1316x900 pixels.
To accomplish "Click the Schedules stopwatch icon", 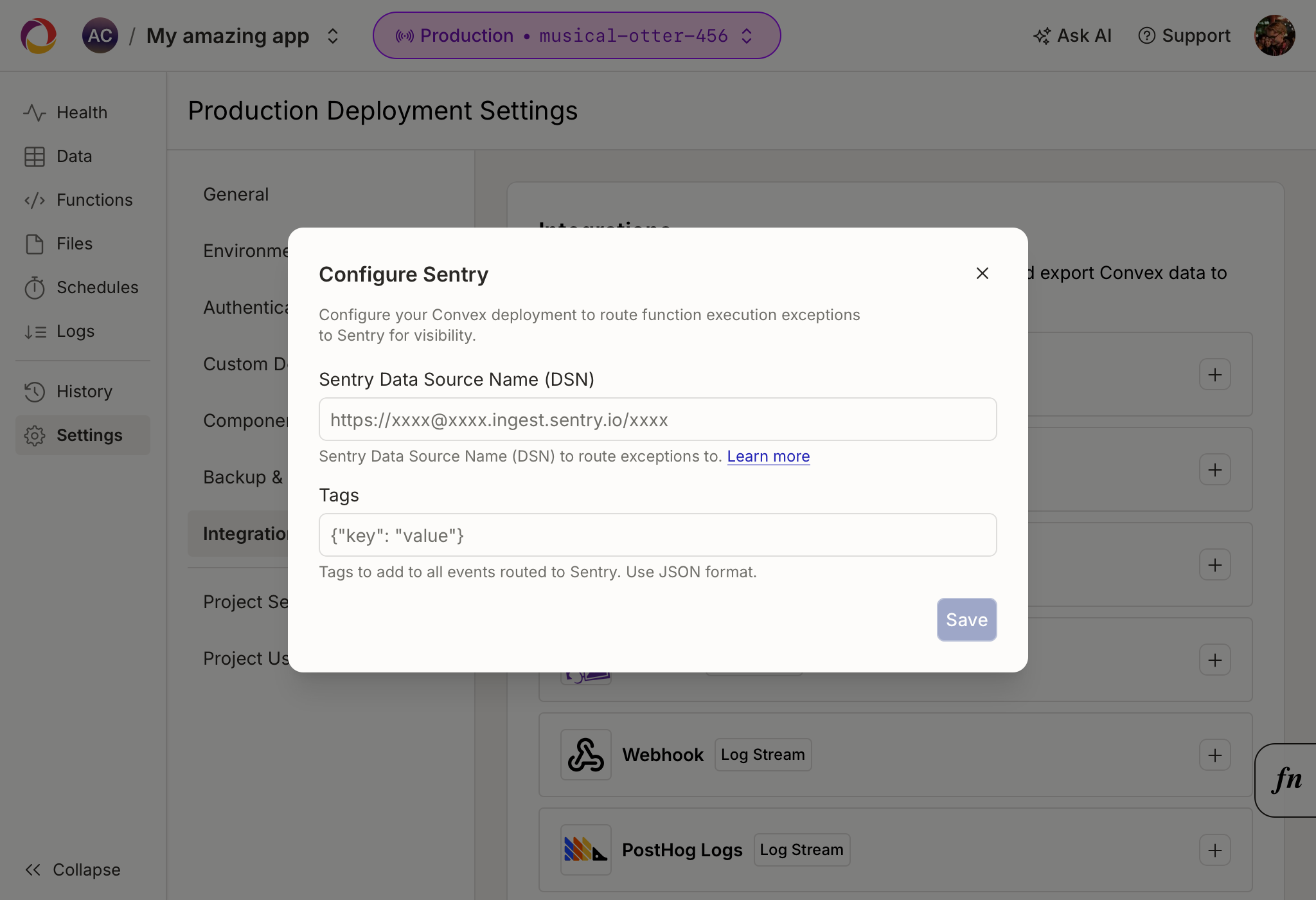I will (x=35, y=287).
